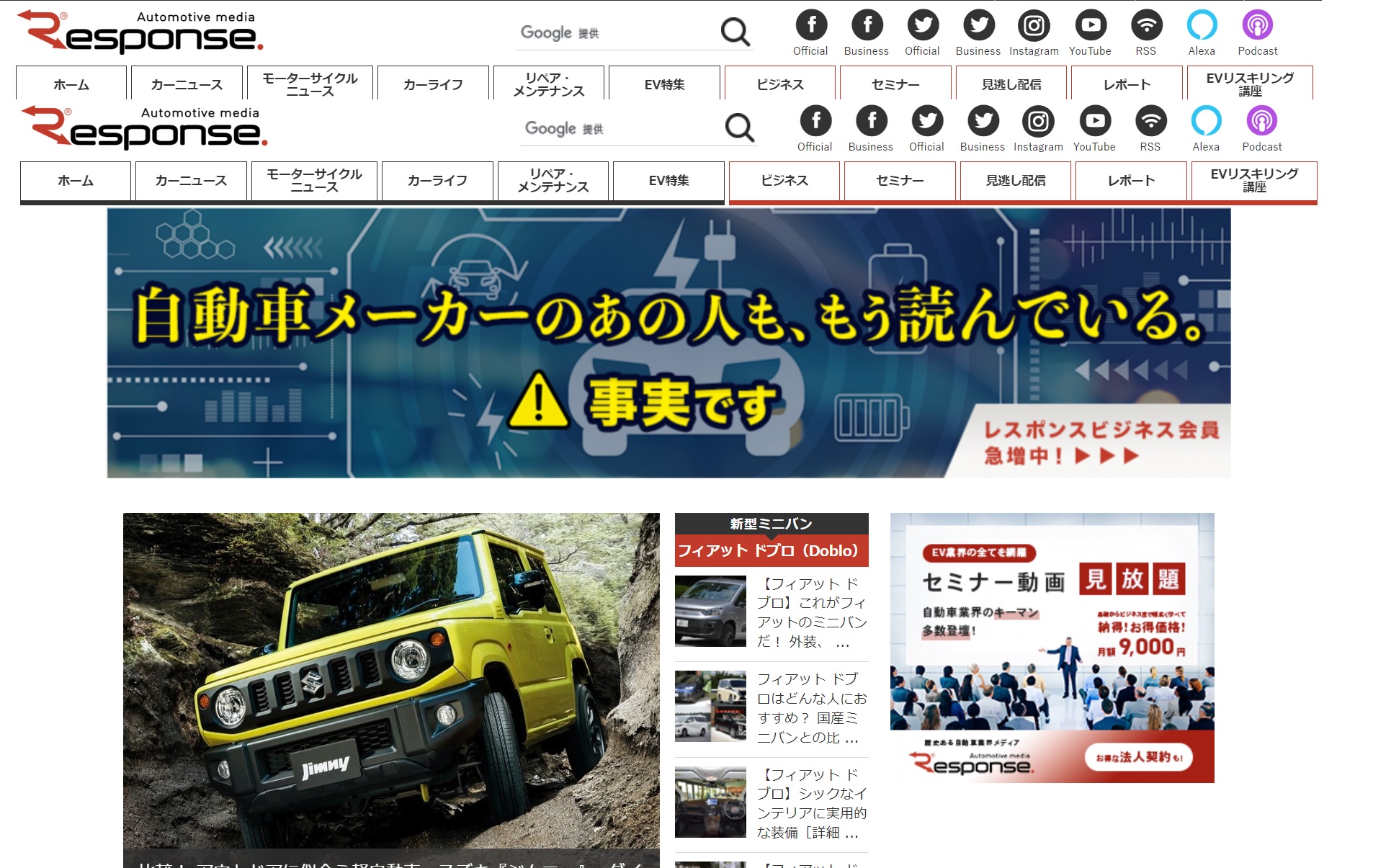Open the セミナー動画 見放題 advertisement
1373x868 pixels.
point(1052,648)
